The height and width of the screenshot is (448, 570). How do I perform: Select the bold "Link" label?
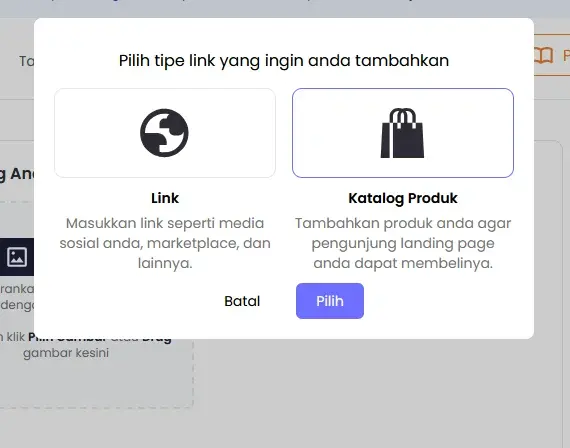[165, 198]
